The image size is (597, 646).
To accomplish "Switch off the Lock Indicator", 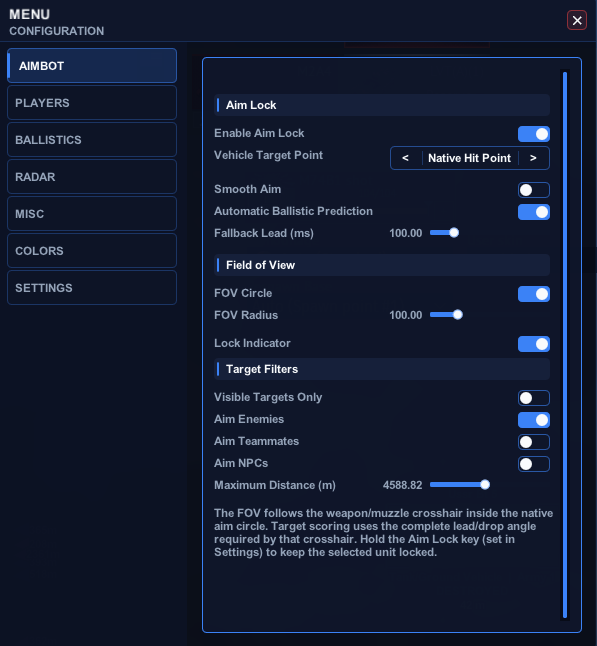I will coord(534,344).
